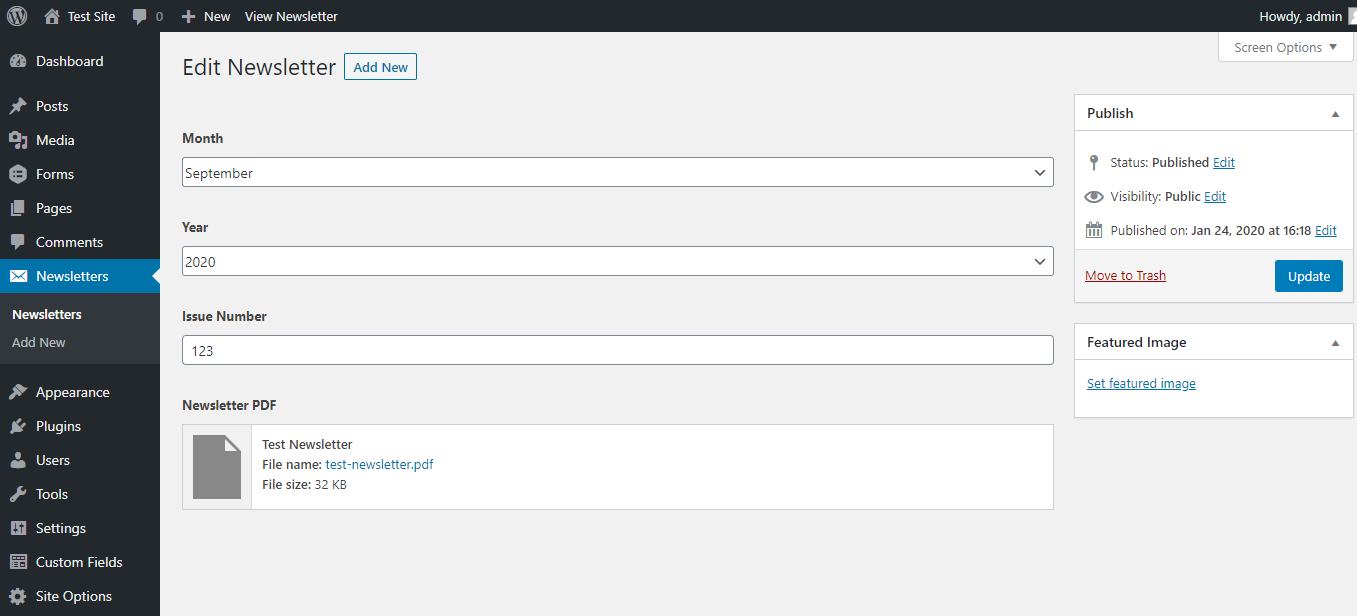Click the visibility eye icon in Publish box
The width and height of the screenshot is (1357, 616).
point(1094,197)
